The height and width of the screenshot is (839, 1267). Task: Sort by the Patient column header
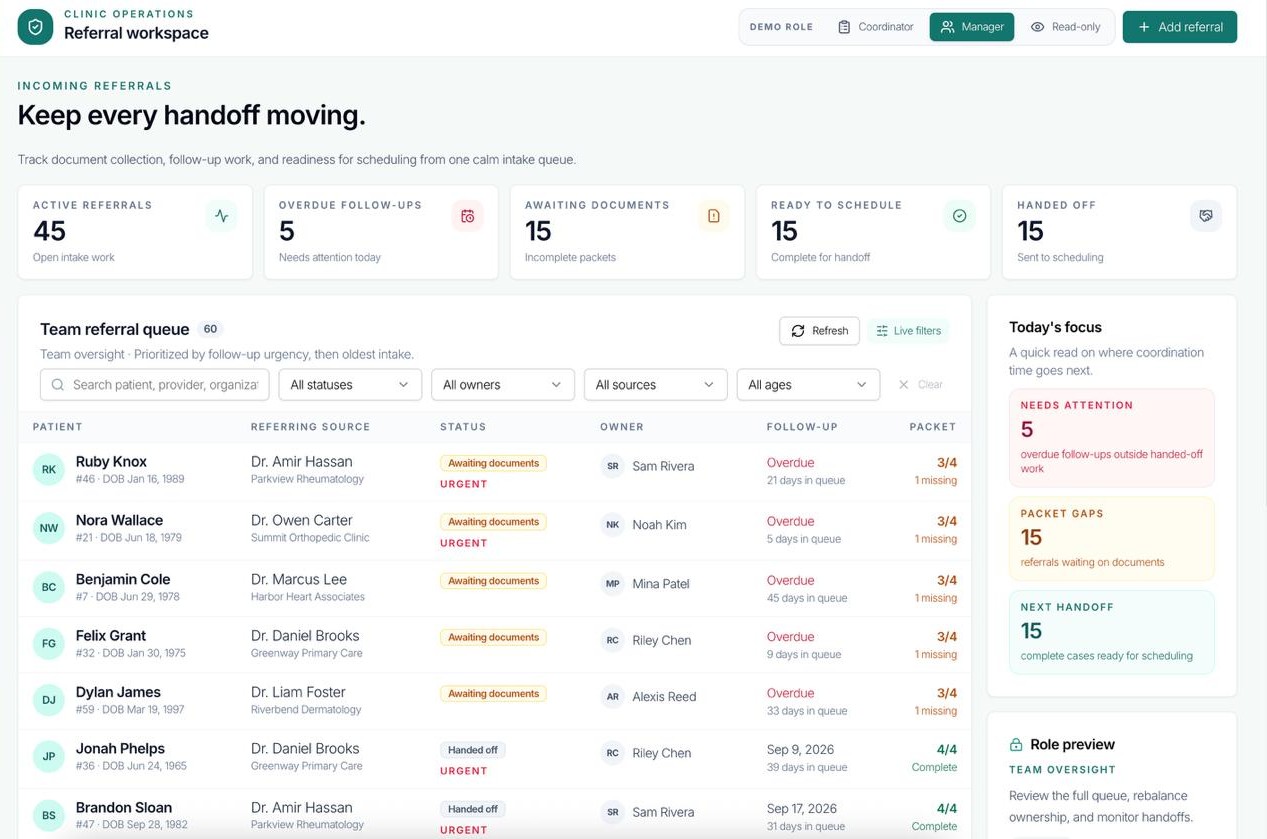click(58, 427)
